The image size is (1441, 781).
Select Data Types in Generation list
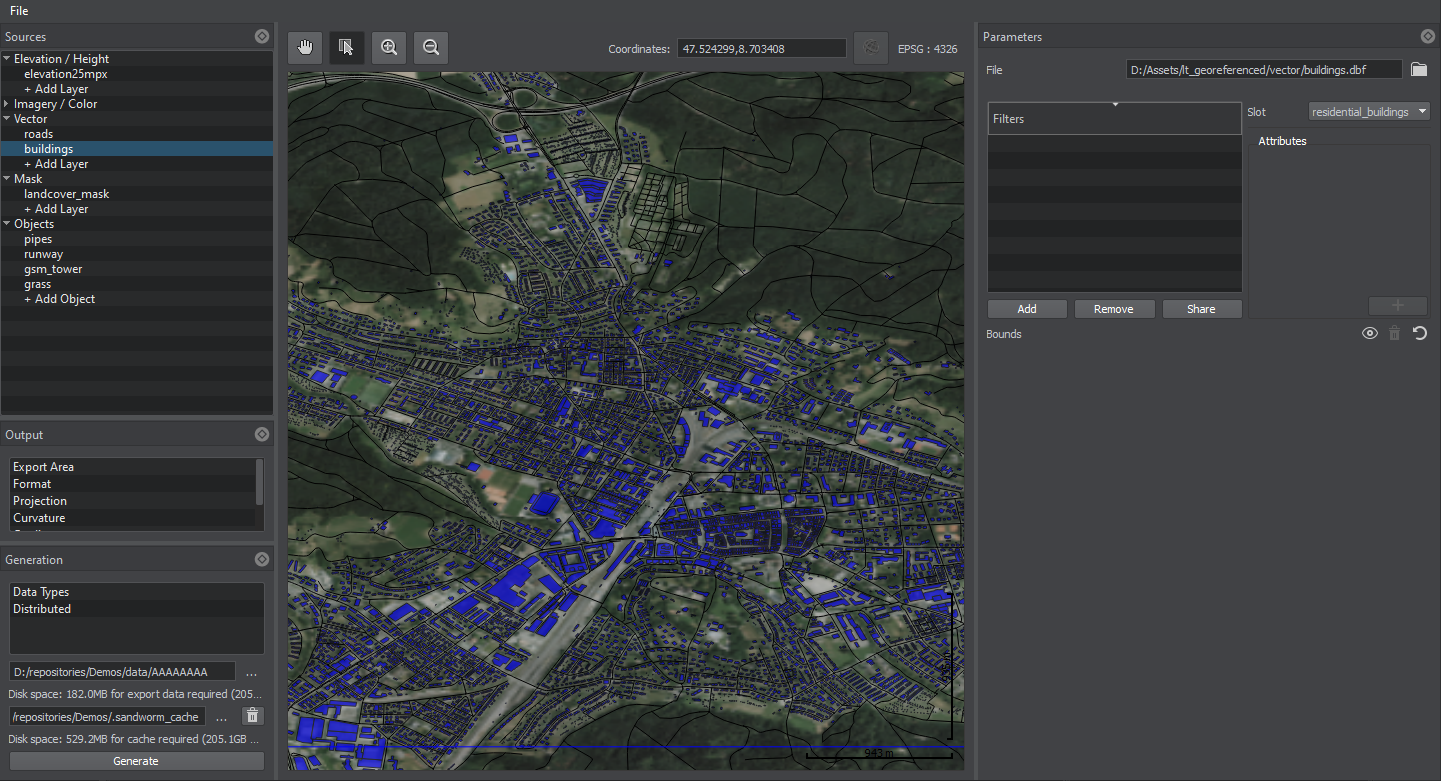(136, 592)
